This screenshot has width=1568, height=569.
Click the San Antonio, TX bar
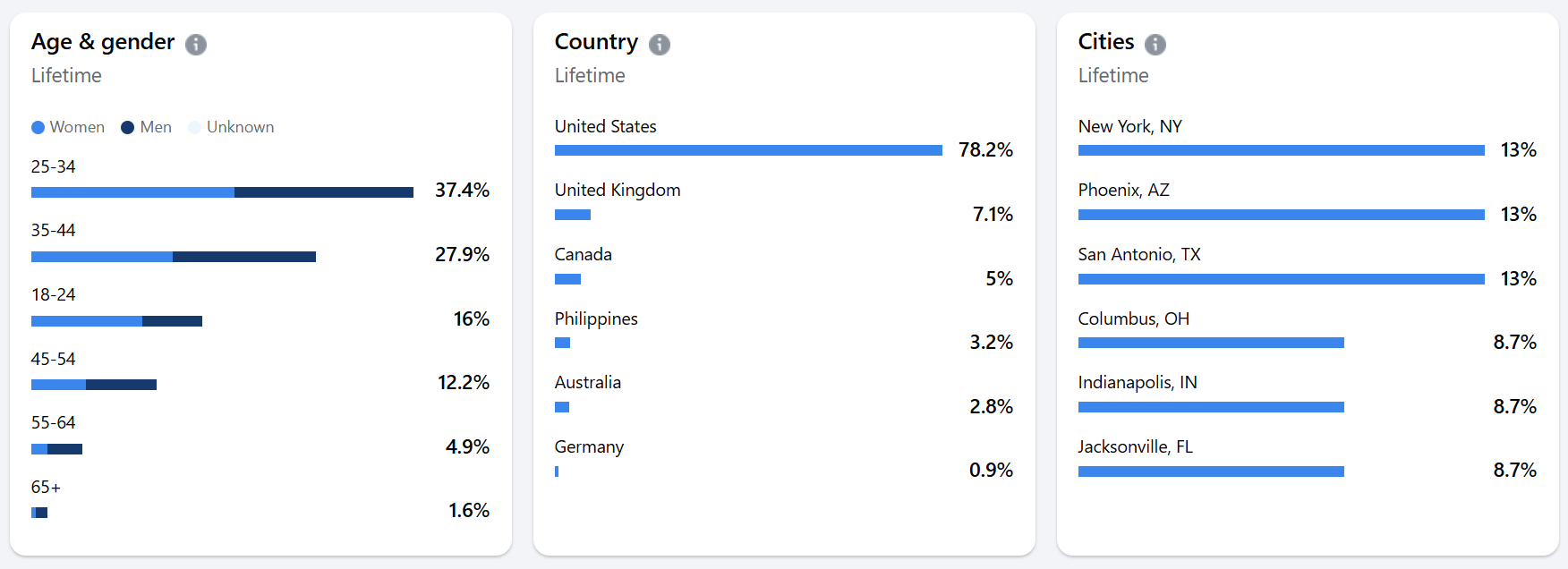[1281, 279]
